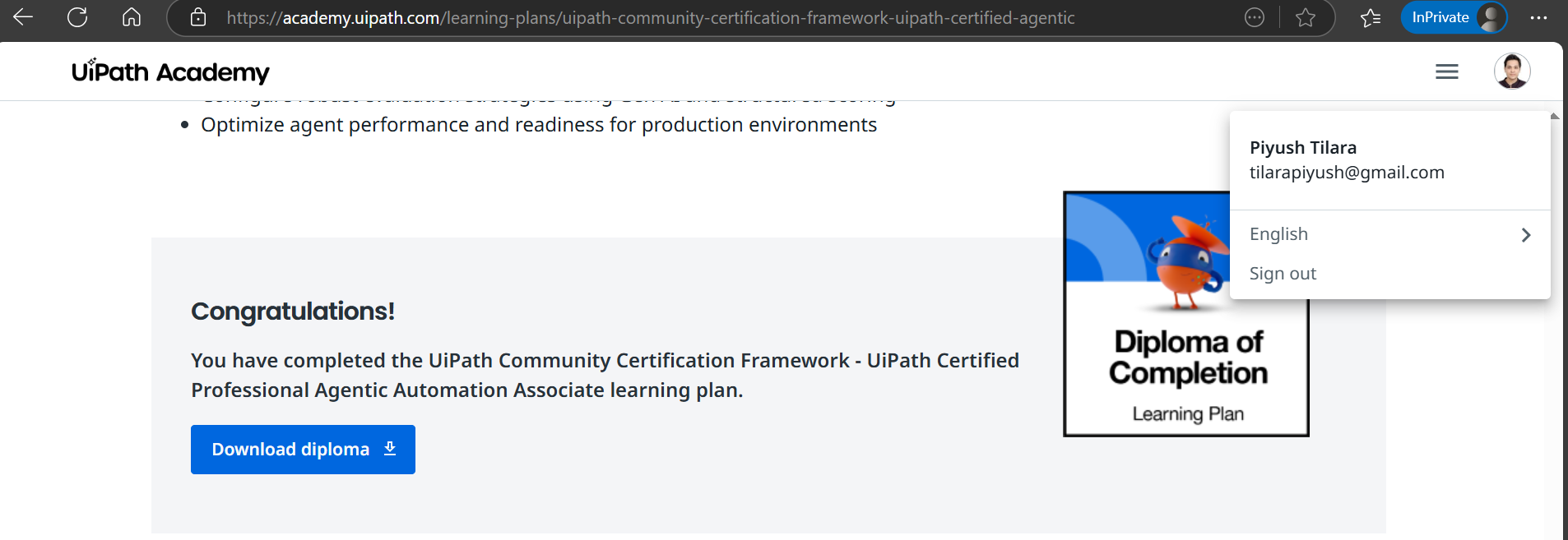The image size is (1568, 540).
Task: Go back with the browser back arrow
Action: coord(23,17)
